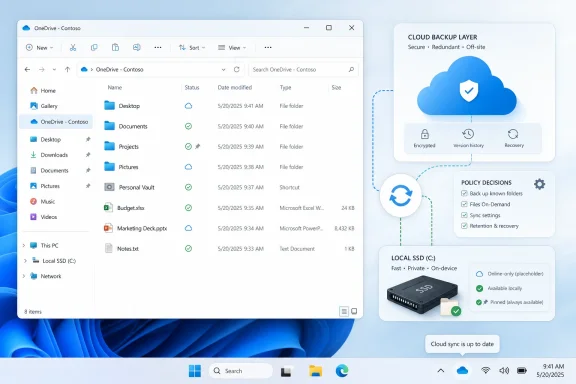The height and width of the screenshot is (384, 576).
Task: Open the See more options beside Rename
Action: [x=158, y=47]
